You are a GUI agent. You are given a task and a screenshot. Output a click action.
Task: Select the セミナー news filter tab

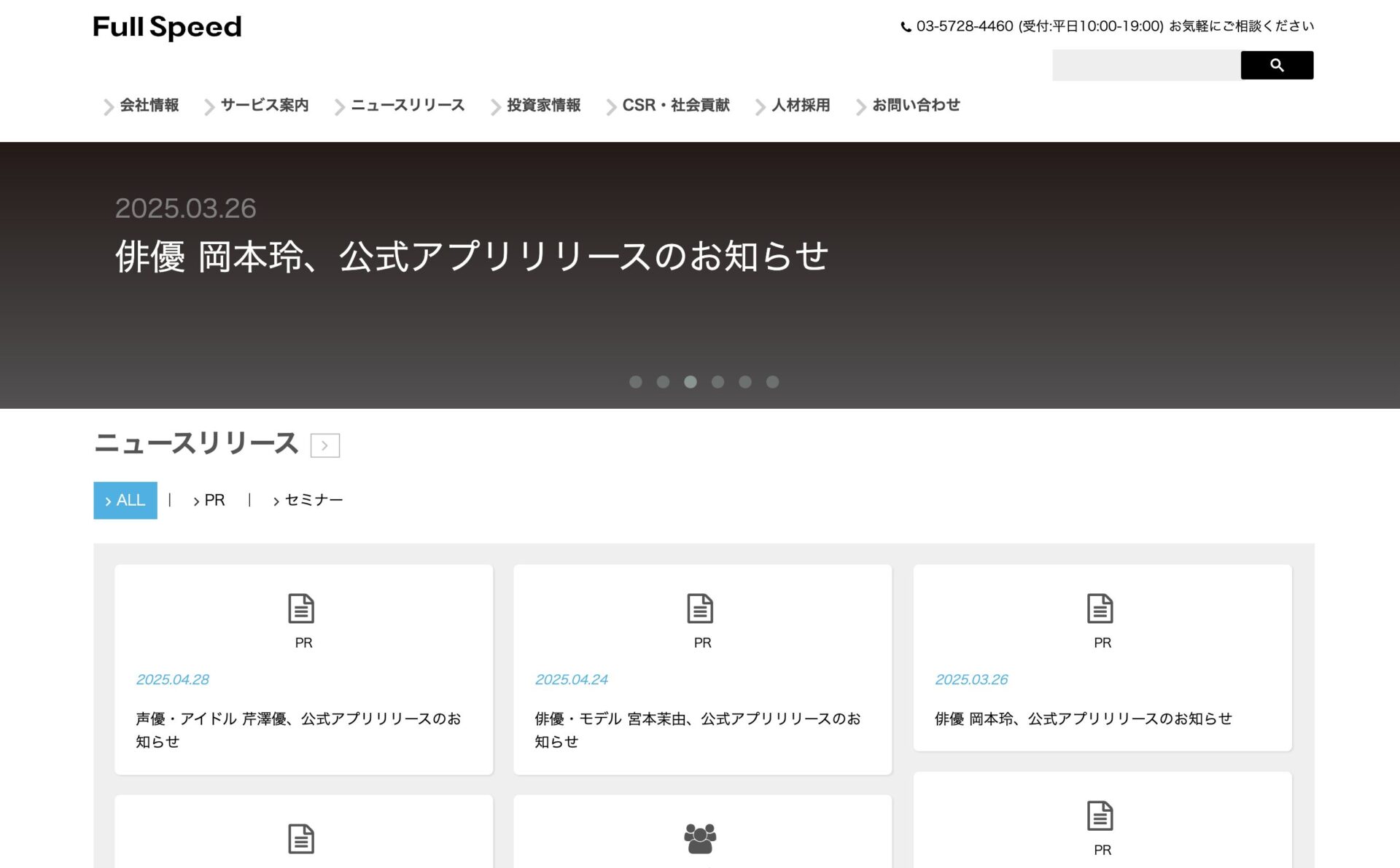coord(308,501)
